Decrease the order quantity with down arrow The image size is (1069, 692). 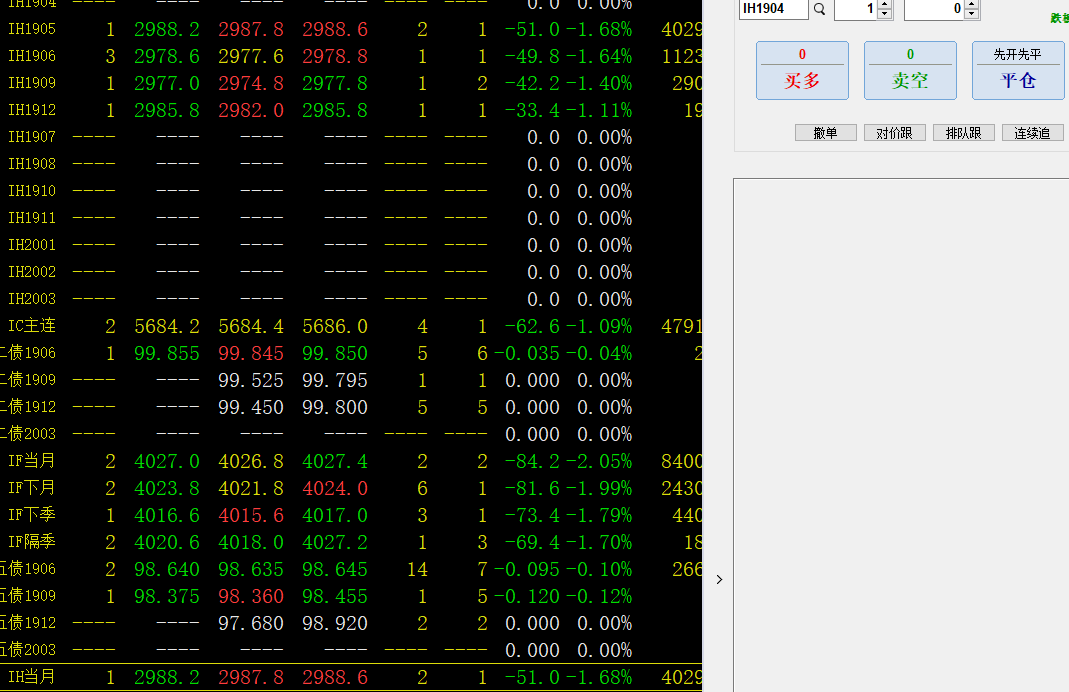[x=885, y=14]
